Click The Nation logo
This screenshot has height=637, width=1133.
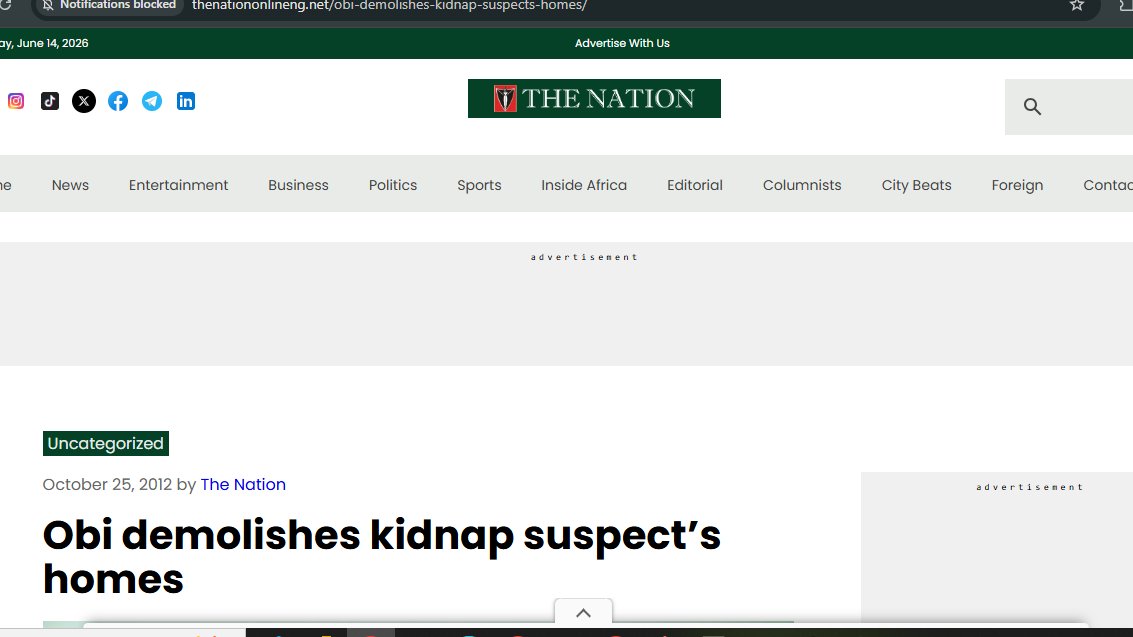click(594, 98)
